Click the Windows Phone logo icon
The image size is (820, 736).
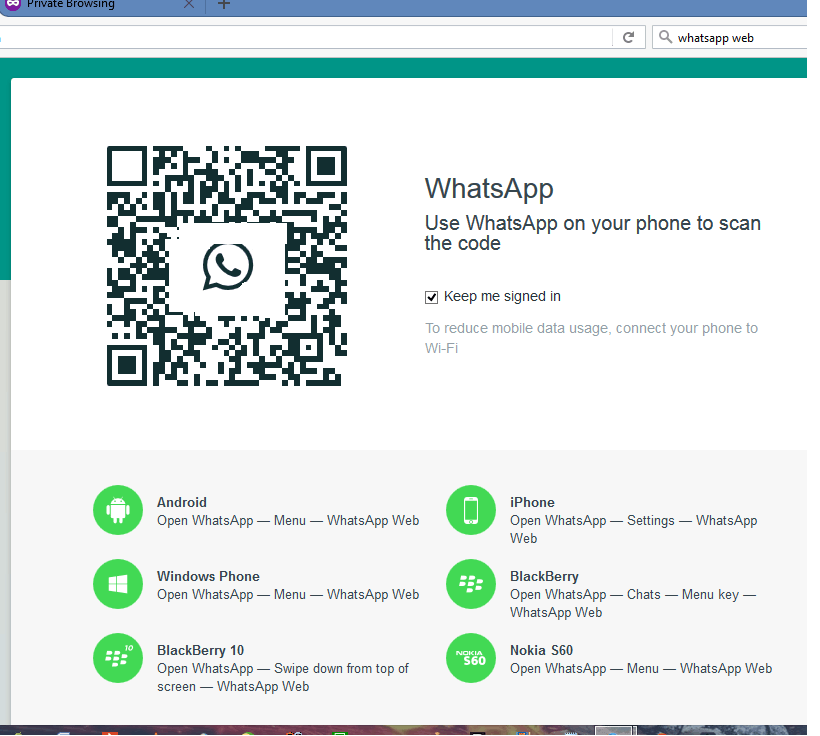point(118,584)
